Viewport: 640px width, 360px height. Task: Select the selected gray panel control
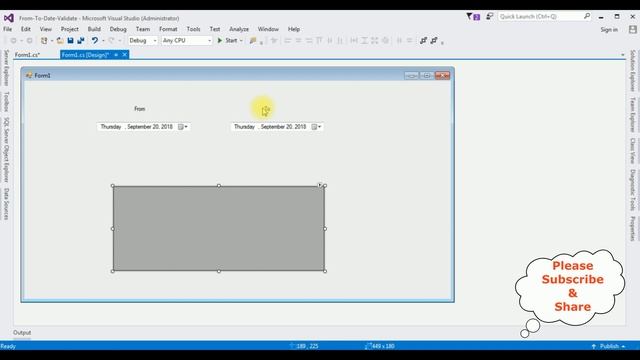(219, 229)
